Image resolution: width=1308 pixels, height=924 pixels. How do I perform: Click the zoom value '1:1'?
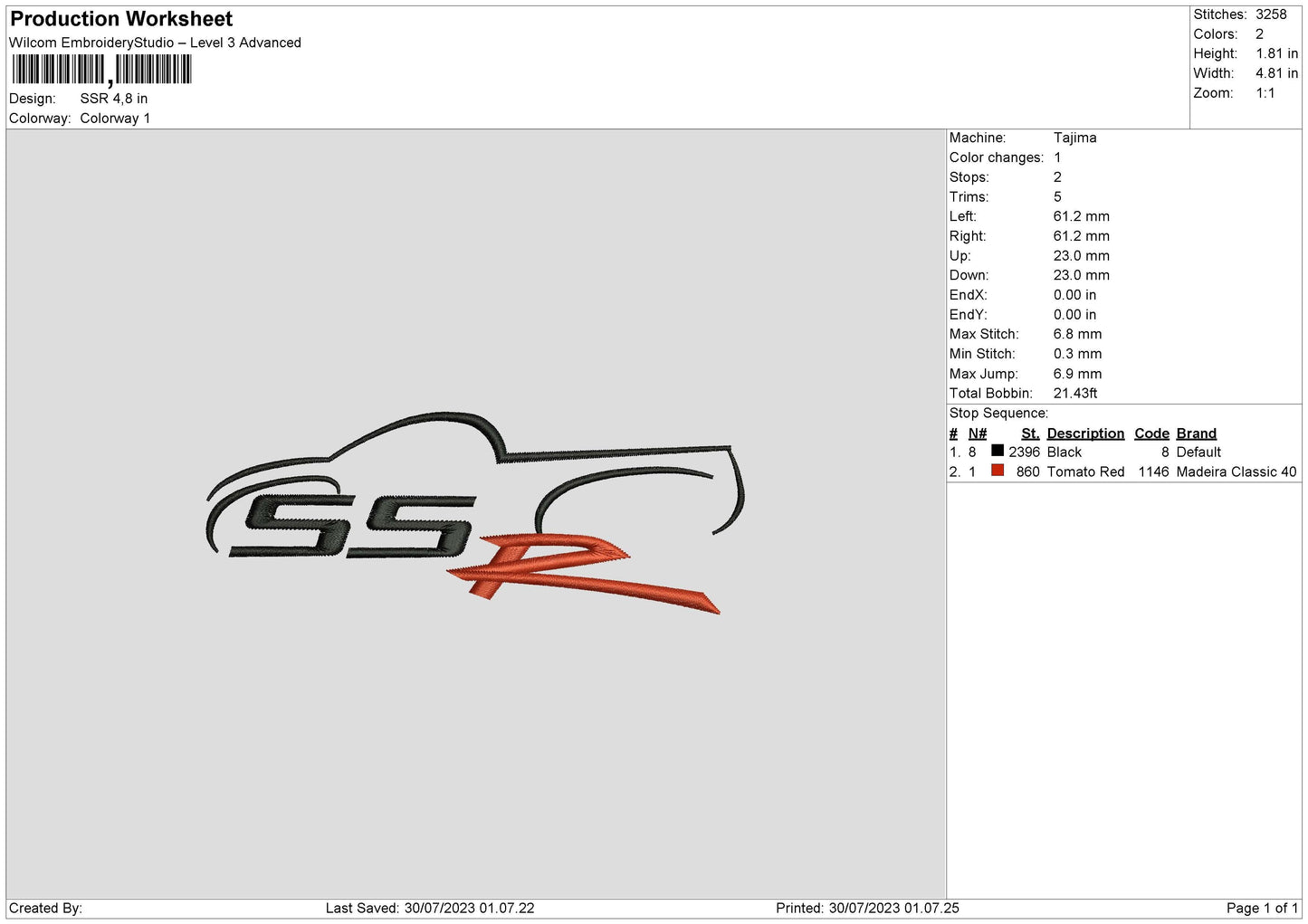pos(1265,93)
